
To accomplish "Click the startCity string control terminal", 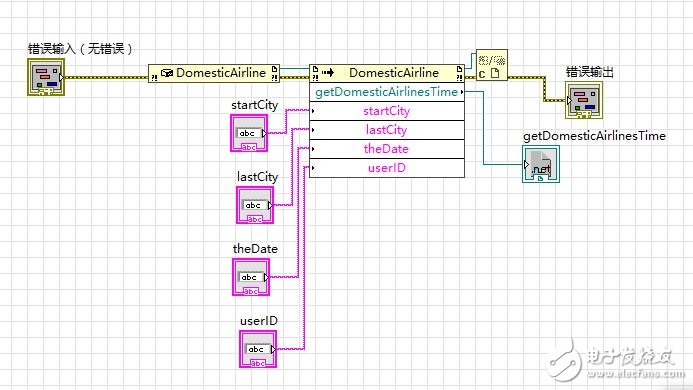I will 249,133.
